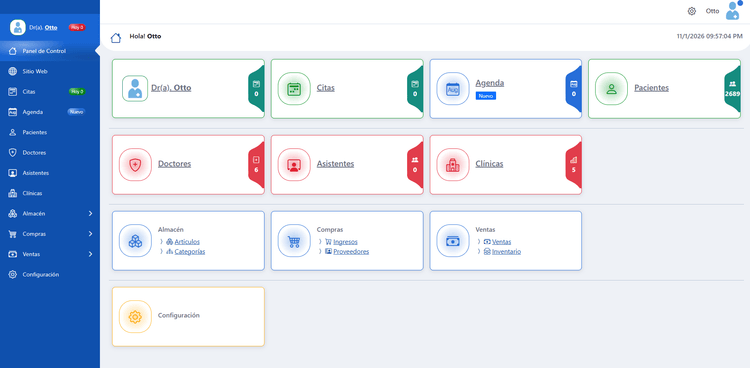Click the Citas calendar icon in sidebar
The height and width of the screenshot is (368, 750).
(x=13, y=91)
